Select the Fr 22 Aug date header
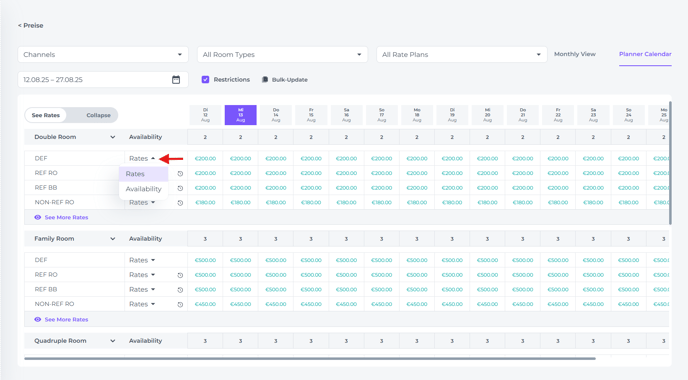Viewport: 688px width, 380px height. 558,115
